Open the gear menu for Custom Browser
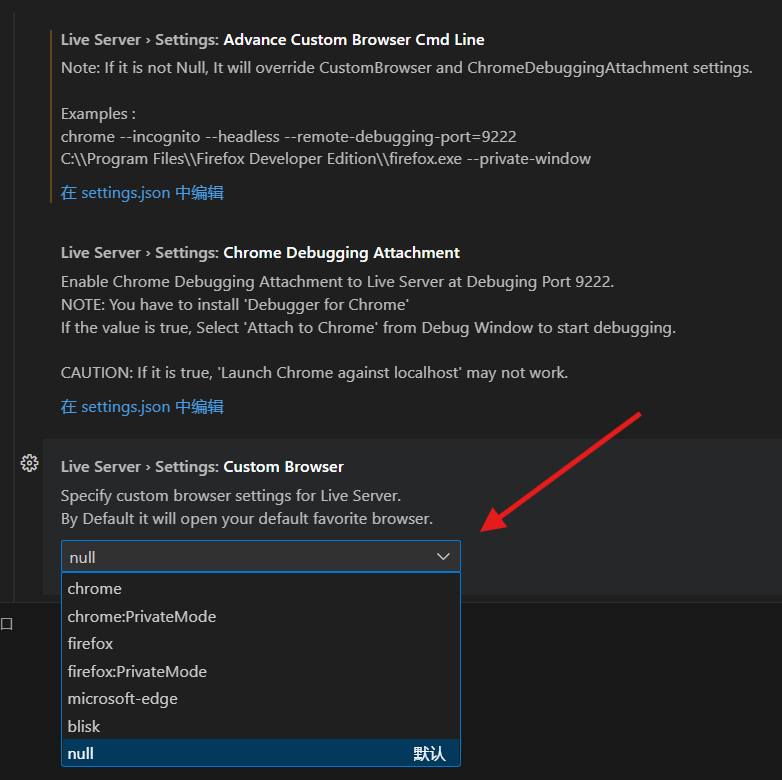This screenshot has width=782, height=780. [29, 463]
